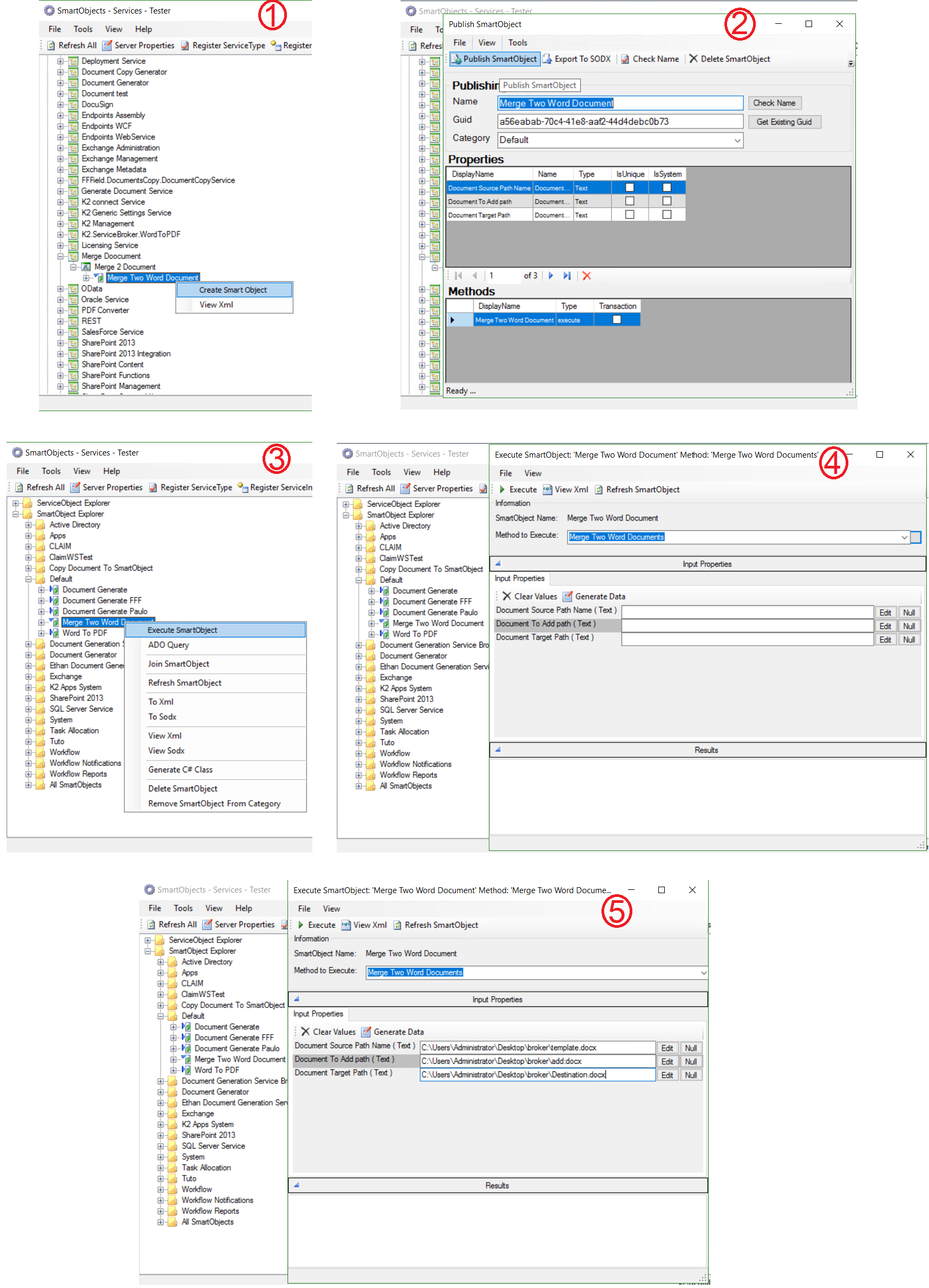Image resolution: width=929 pixels, height=1288 pixels.
Task: Jump to last record in properties navigator
Action: coord(567,276)
